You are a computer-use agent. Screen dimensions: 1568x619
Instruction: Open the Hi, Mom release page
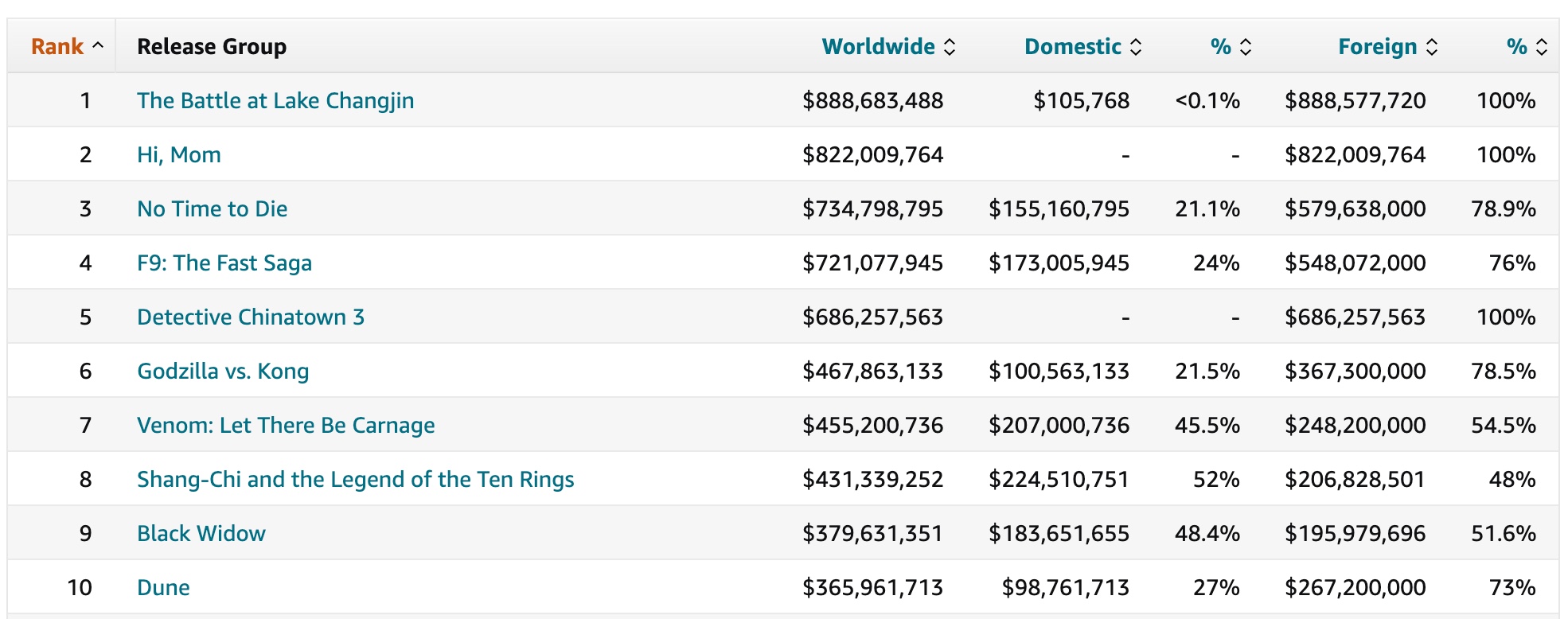(x=179, y=154)
